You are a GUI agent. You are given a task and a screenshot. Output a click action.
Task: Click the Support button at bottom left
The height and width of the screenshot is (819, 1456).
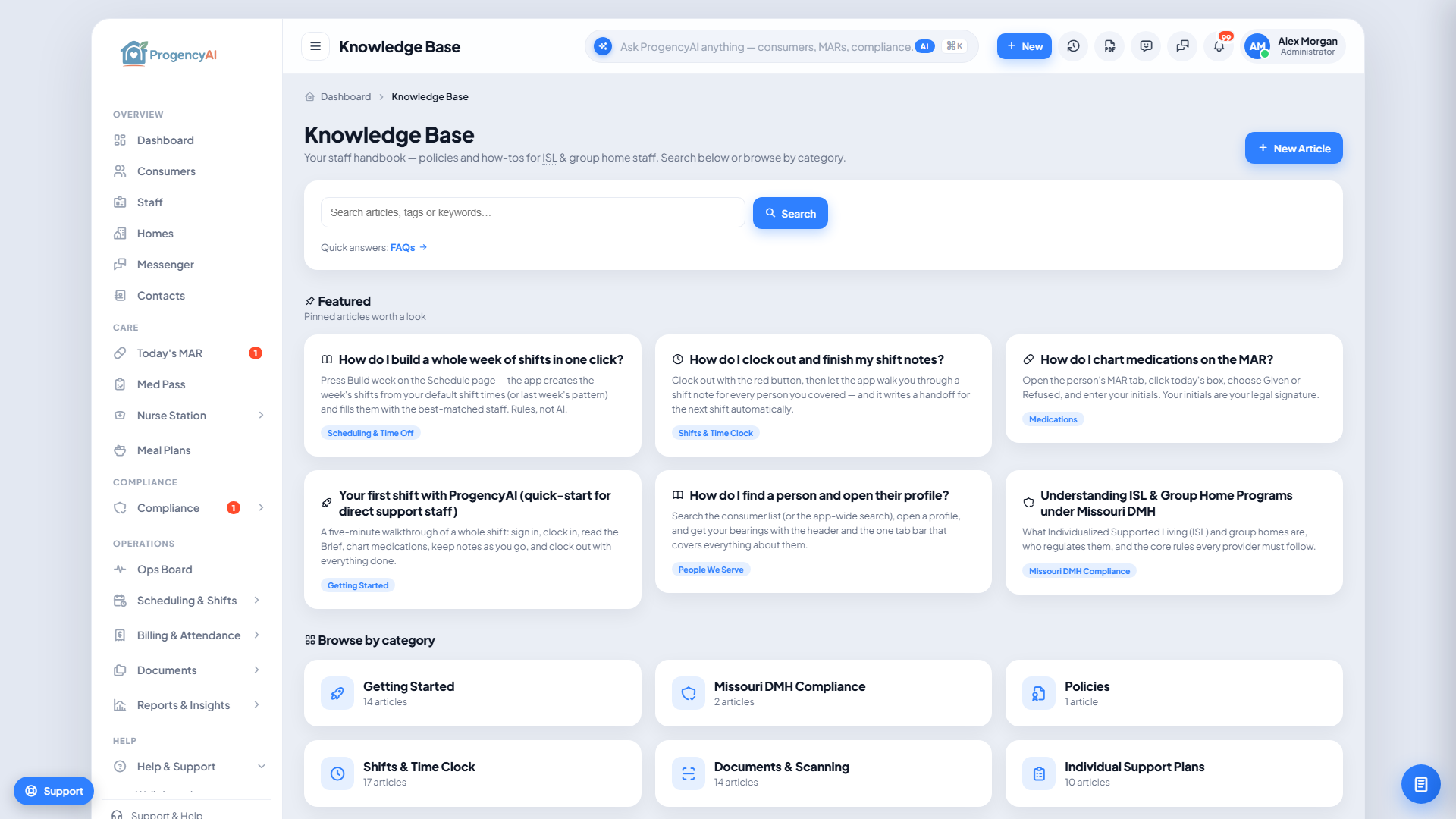(x=54, y=791)
